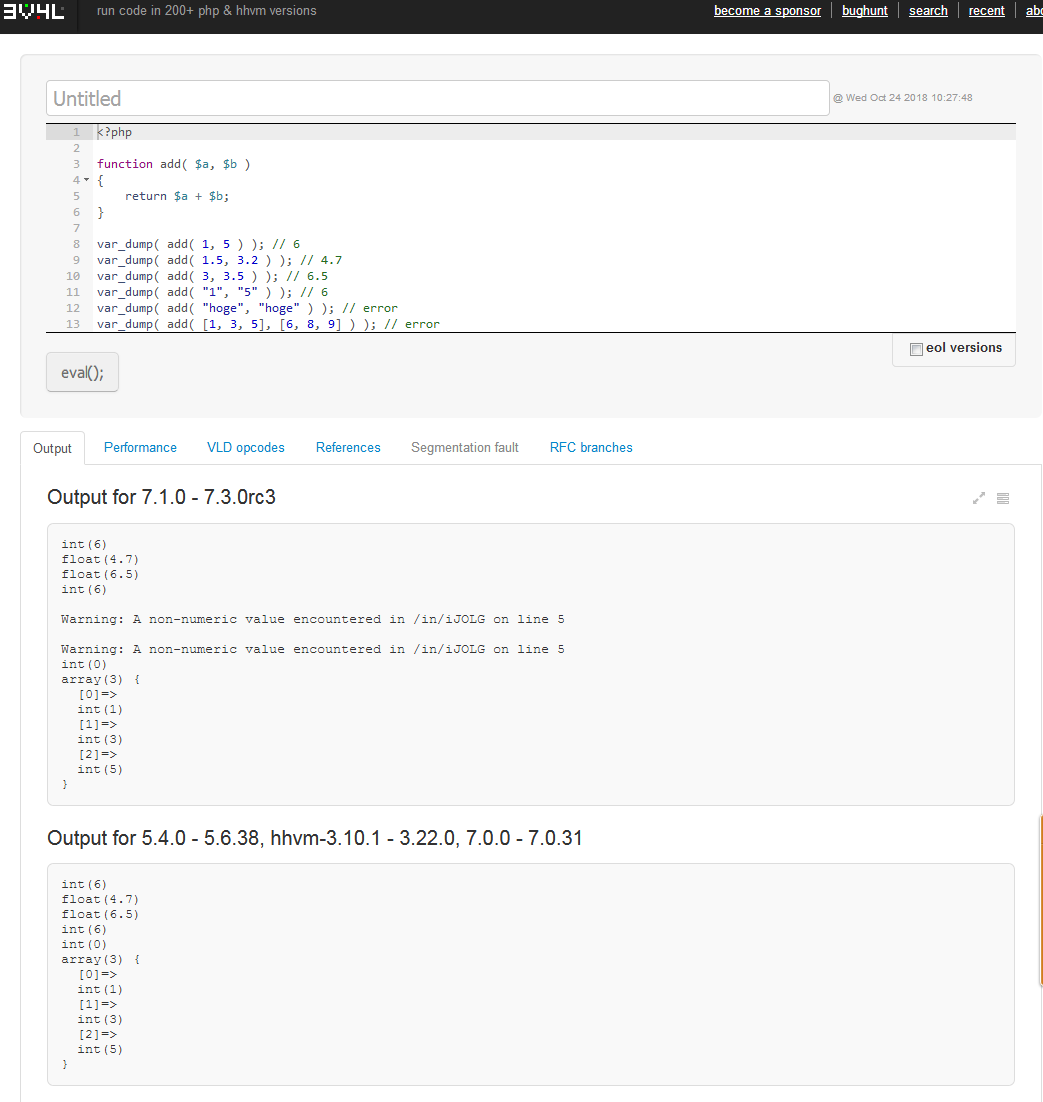Open the recent link
Image resolution: width=1043 pixels, height=1102 pixels.
click(986, 11)
